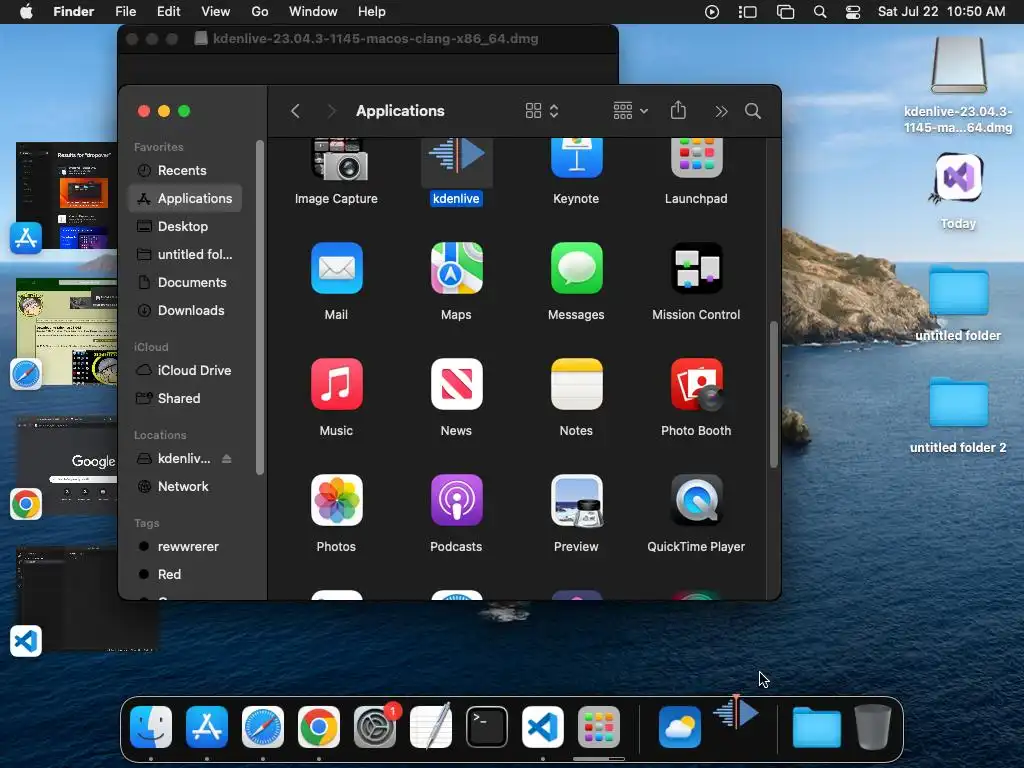Screen dimensions: 1024x768
Task: Eject the kdenlive volume in the sidebar
Action: pos(227,458)
